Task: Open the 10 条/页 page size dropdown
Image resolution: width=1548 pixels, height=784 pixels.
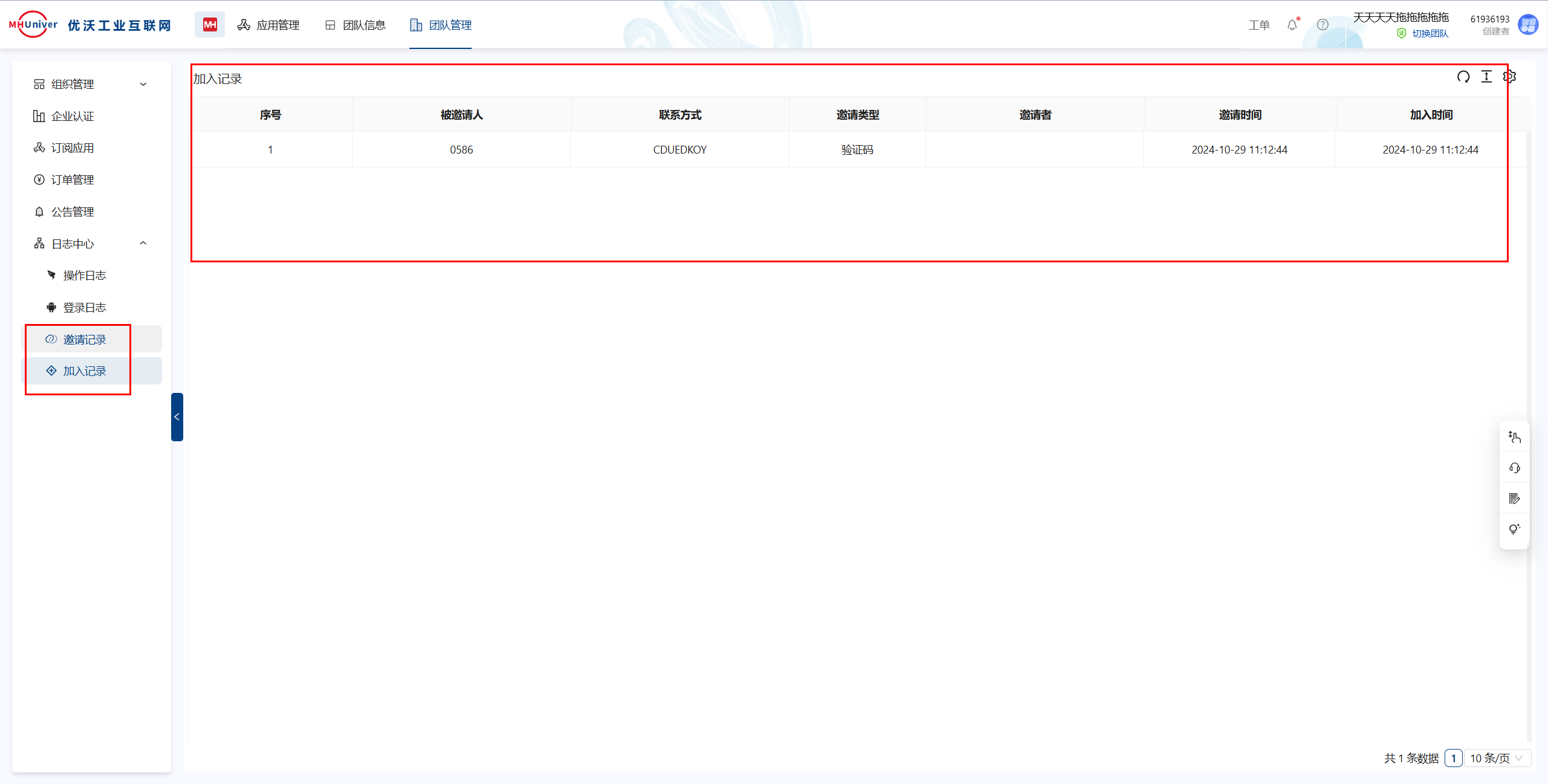Action: tap(1497, 758)
